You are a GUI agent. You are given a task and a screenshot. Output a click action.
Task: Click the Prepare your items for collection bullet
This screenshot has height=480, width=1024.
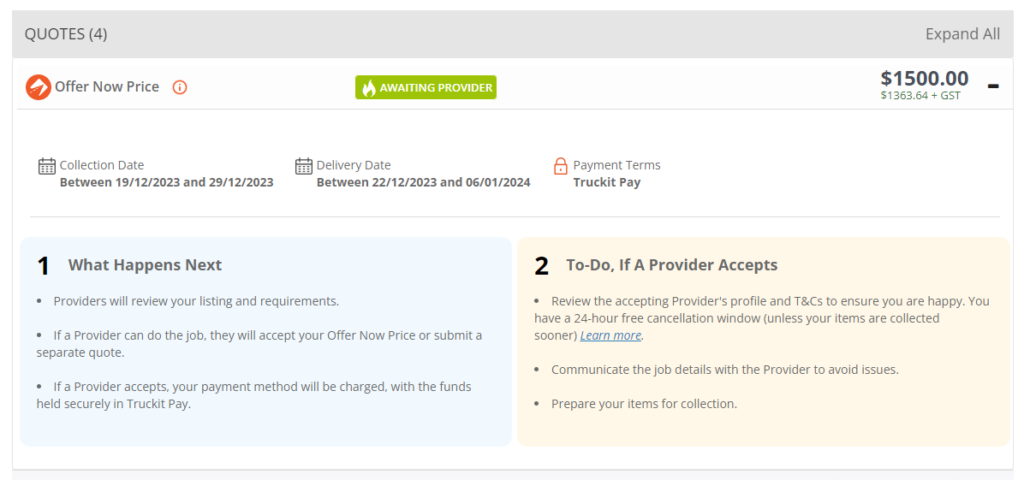[644, 404]
